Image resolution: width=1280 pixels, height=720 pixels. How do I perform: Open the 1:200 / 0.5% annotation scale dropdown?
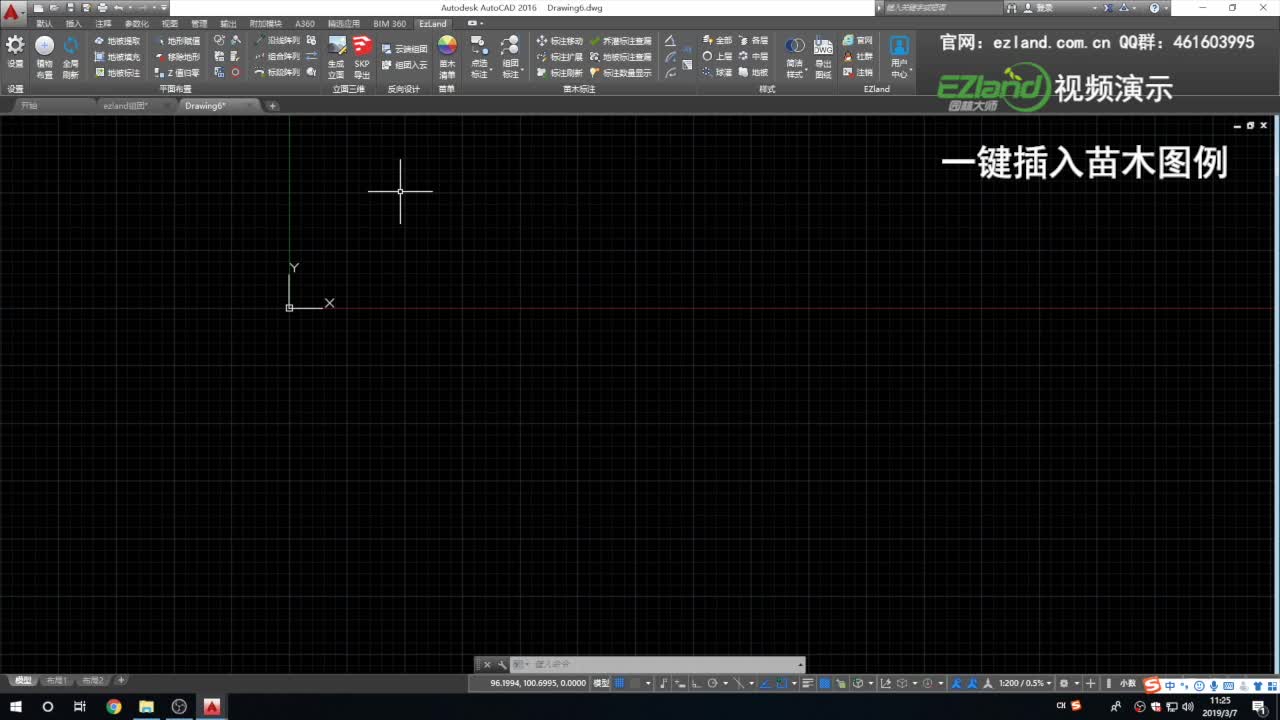coord(1024,683)
